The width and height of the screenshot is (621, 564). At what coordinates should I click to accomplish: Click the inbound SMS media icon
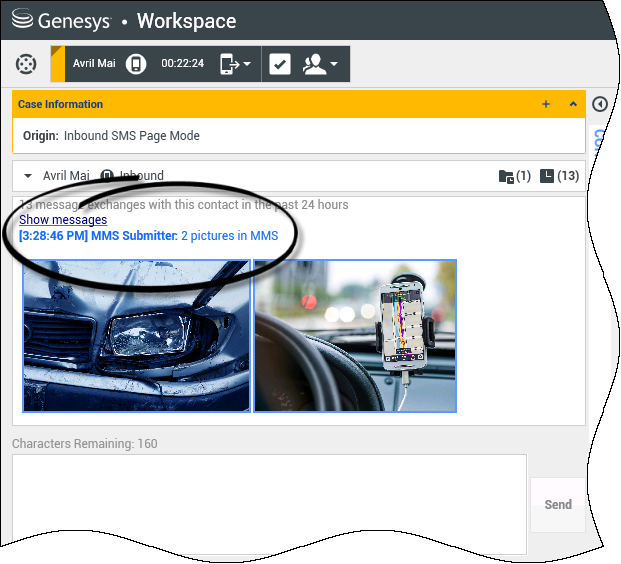pos(108,176)
